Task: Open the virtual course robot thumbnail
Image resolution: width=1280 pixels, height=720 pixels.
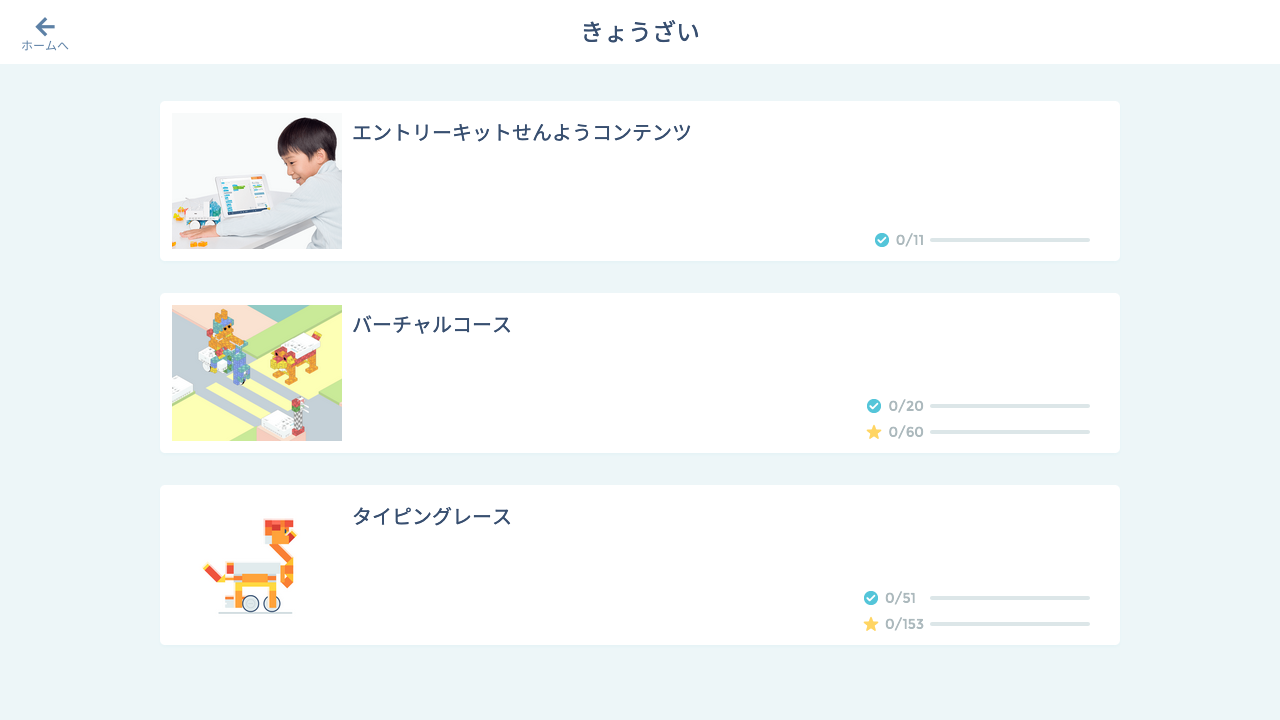Action: [x=257, y=373]
